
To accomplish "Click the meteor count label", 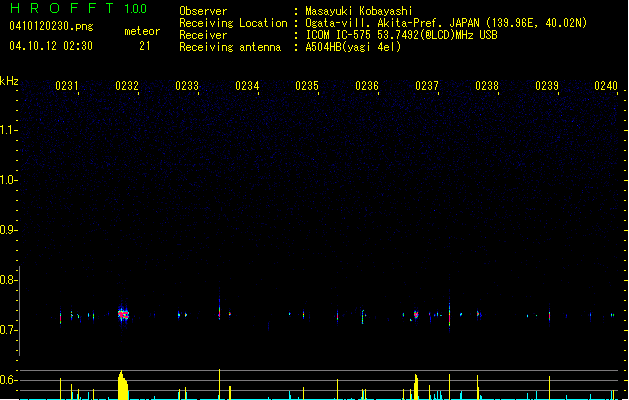I will pyautogui.click(x=142, y=31).
